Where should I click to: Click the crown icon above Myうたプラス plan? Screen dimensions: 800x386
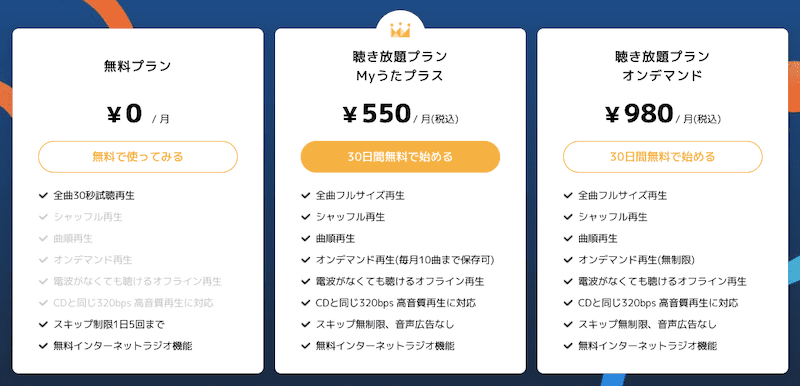401,30
